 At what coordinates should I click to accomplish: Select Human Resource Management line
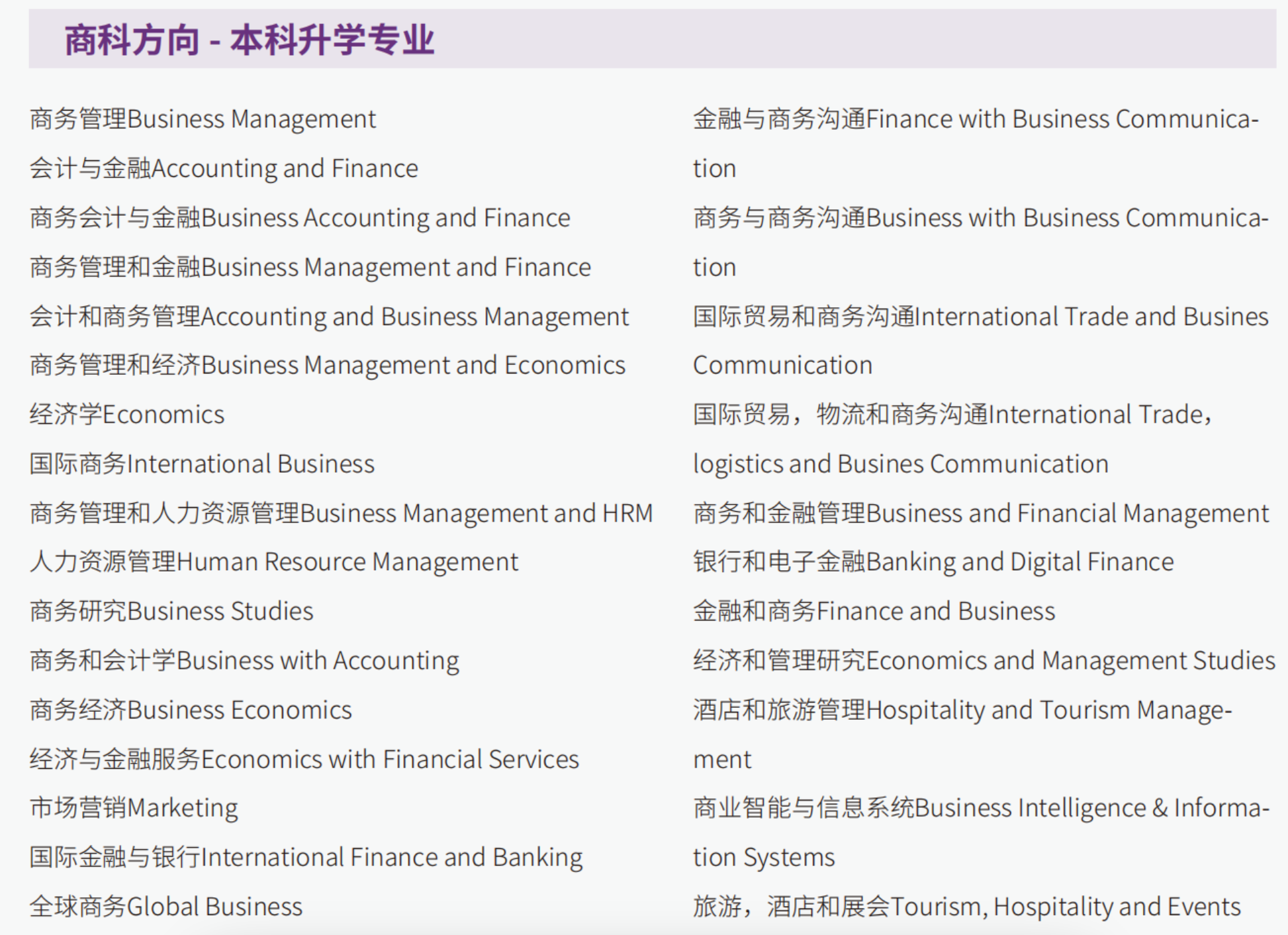pyautogui.click(x=274, y=562)
